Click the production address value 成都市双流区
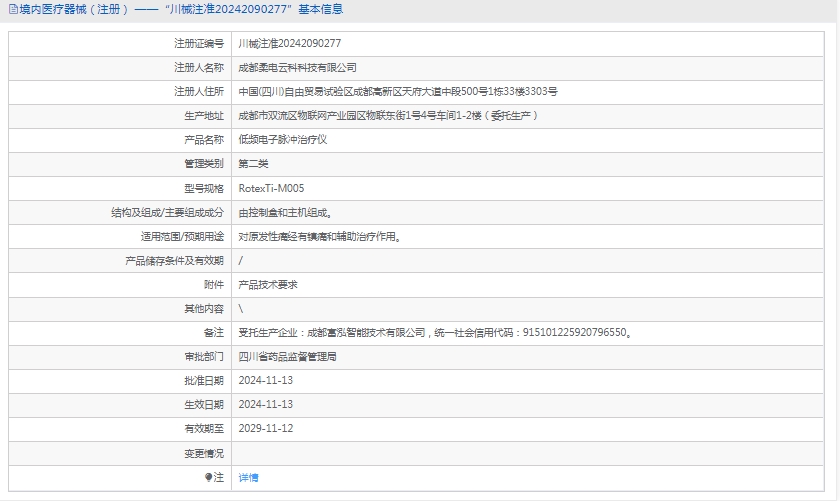Screen dimensions: 840x501 pyautogui.click(x=388, y=116)
